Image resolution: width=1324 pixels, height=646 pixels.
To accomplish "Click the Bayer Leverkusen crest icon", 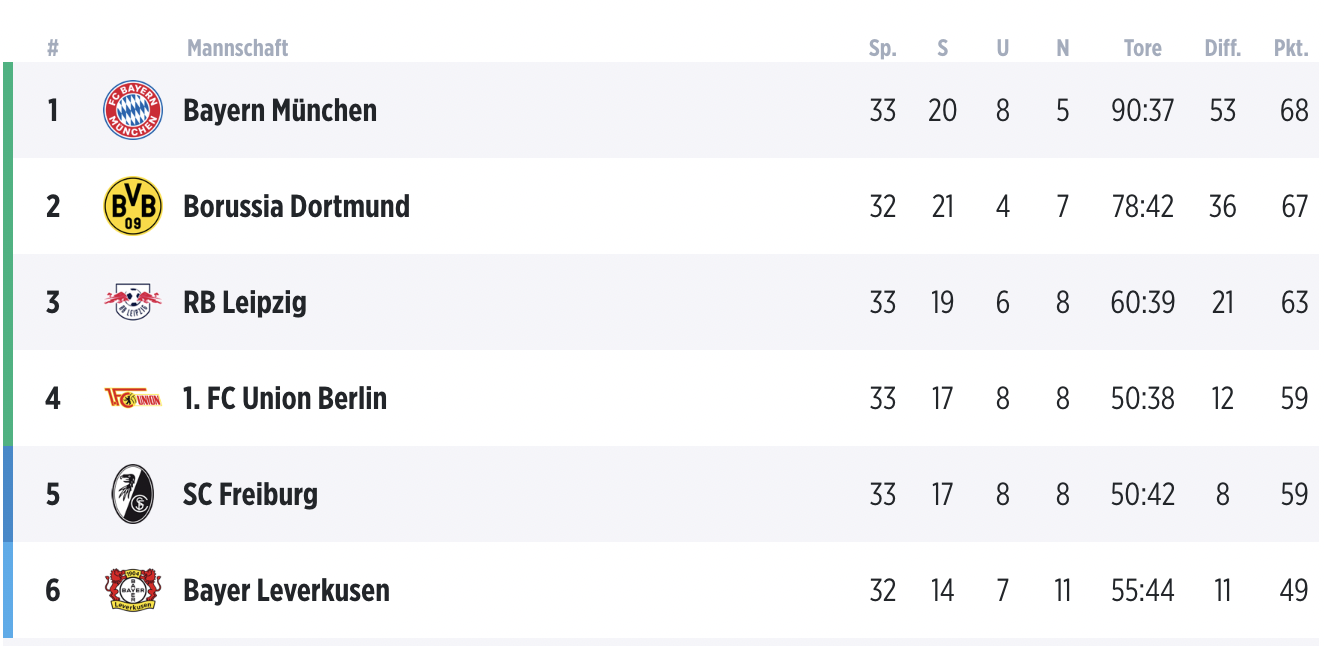I will (133, 590).
